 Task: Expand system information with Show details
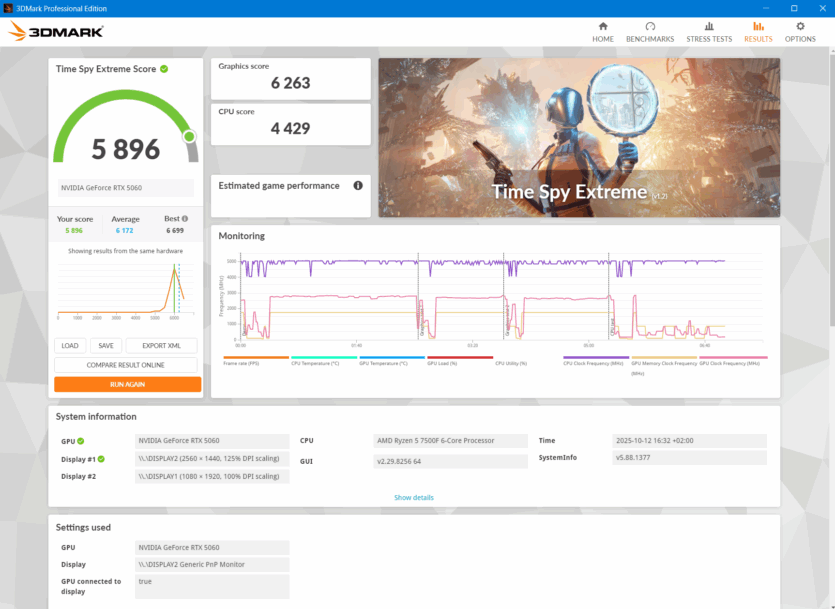413,497
